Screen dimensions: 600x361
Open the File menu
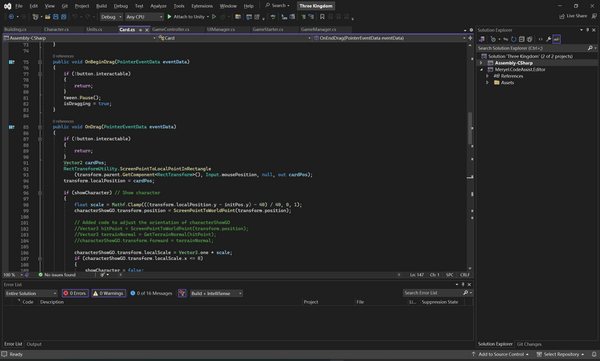pyautogui.click(x=19, y=6)
